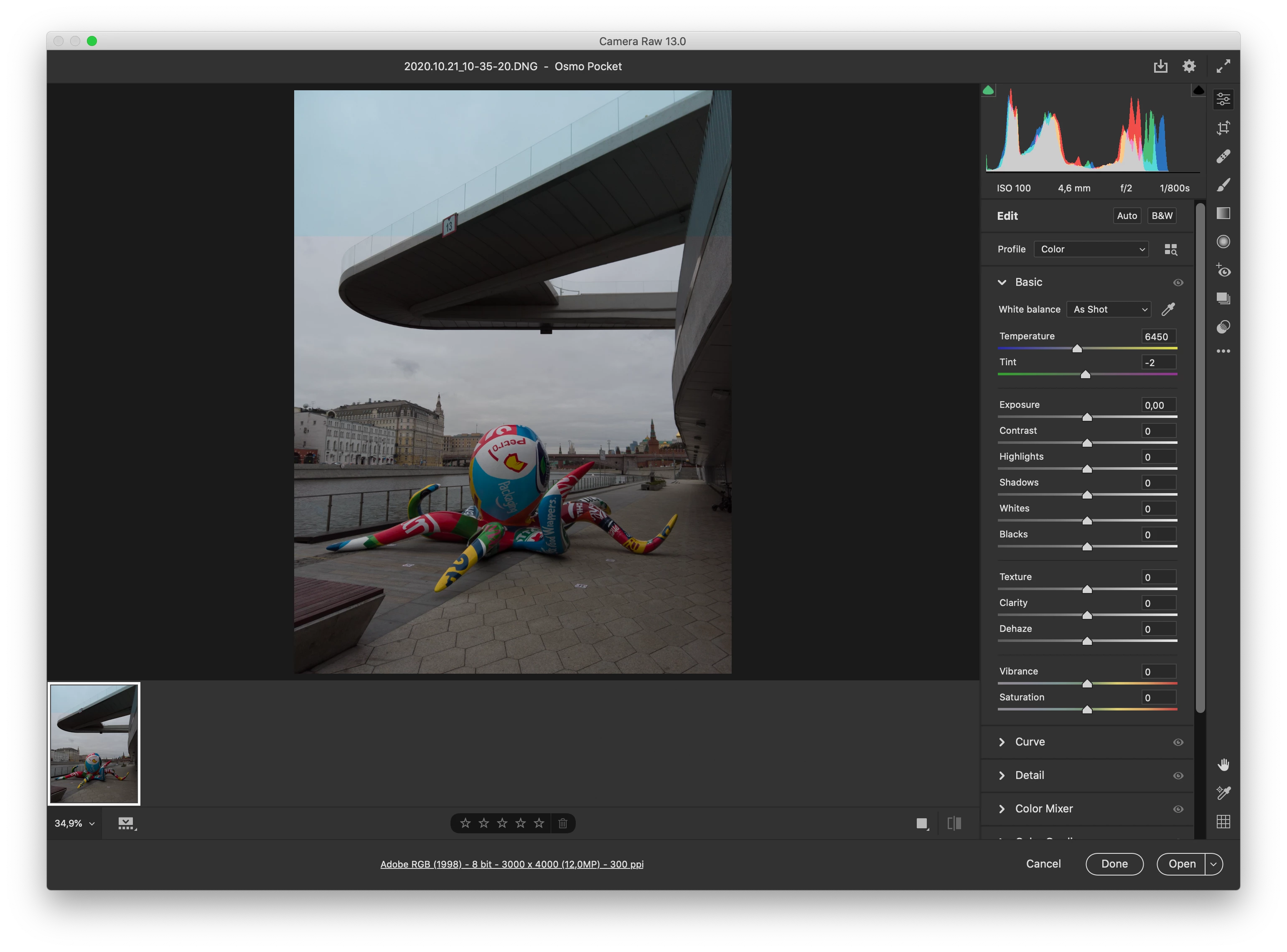Open the zoom level 34,9% menu
The width and height of the screenshot is (1287, 952).
(x=74, y=823)
